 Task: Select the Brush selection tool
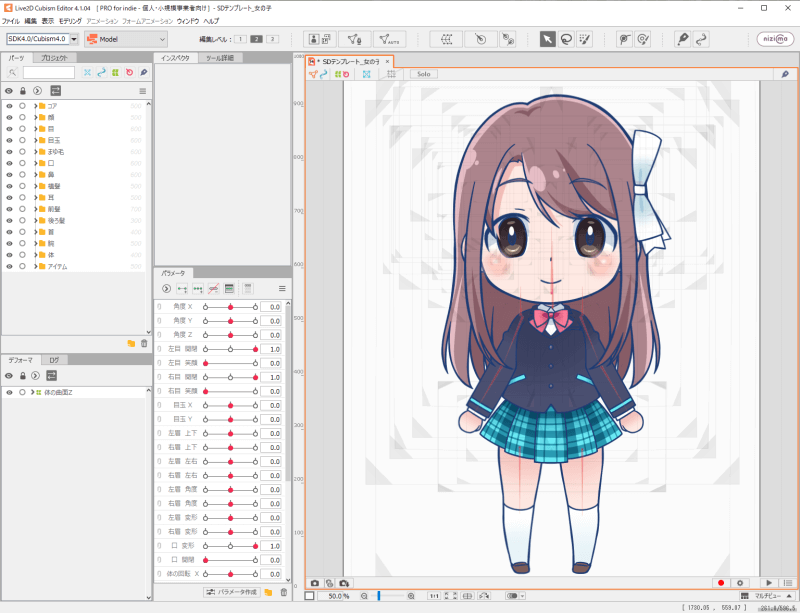click(584, 39)
